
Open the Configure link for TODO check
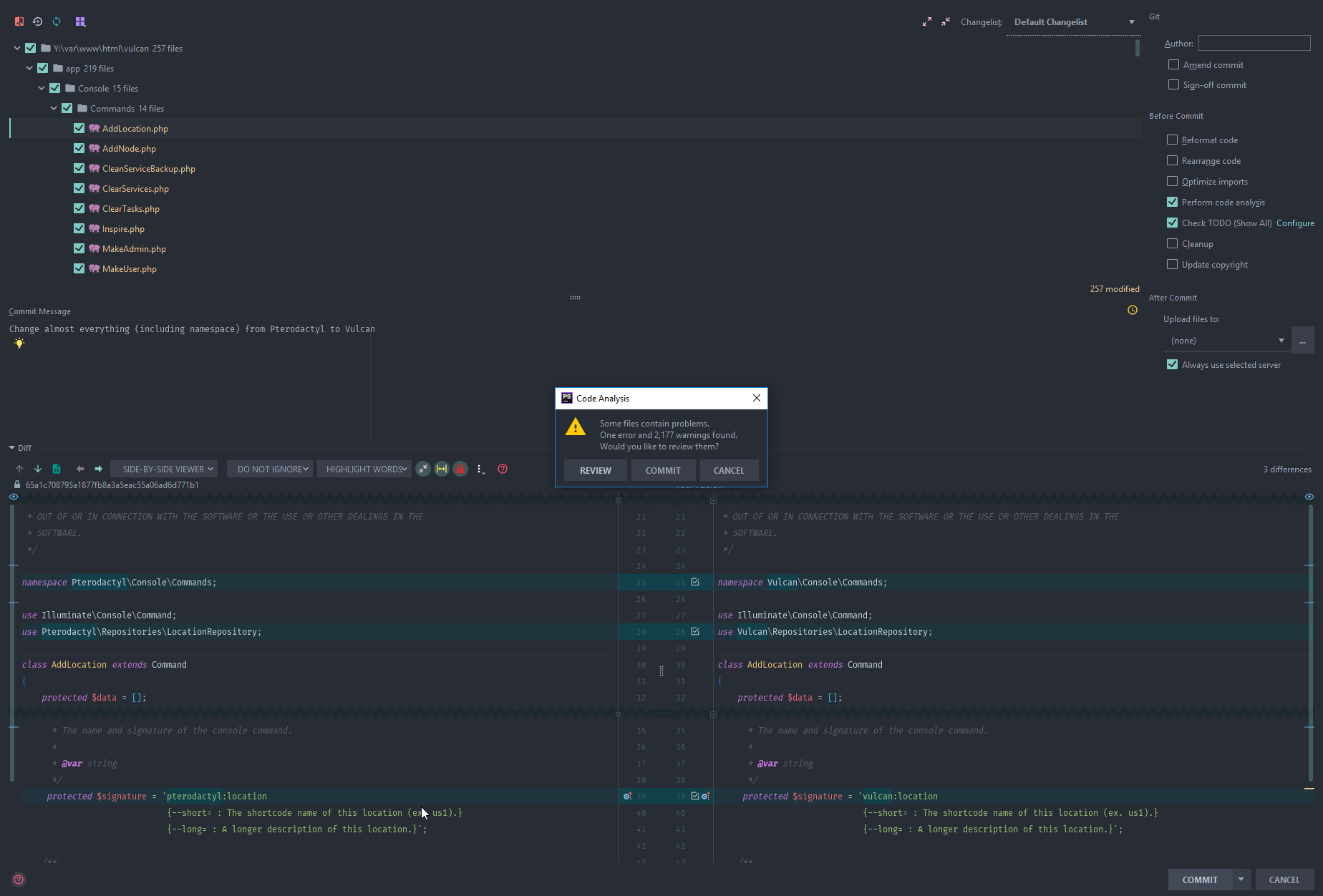coord(1295,223)
